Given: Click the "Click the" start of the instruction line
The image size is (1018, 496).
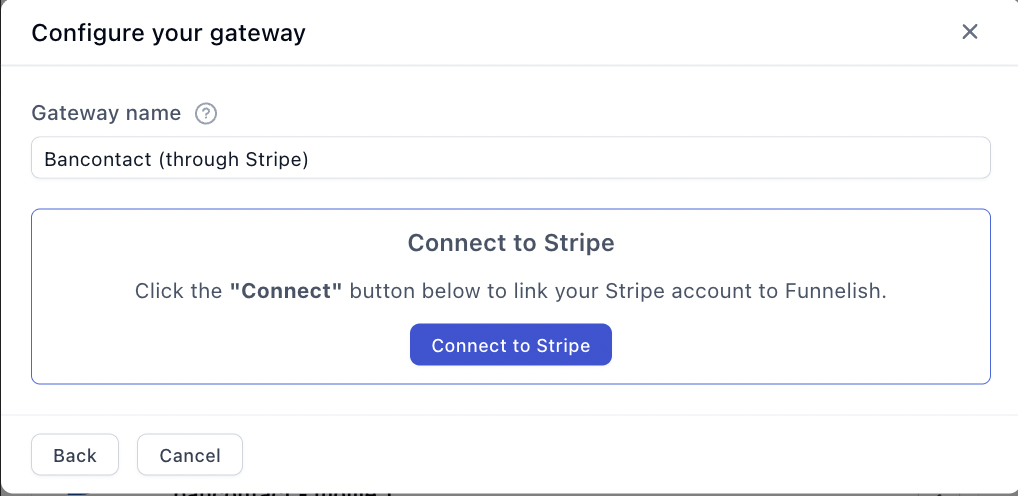Looking at the screenshot, I should pyautogui.click(x=178, y=292).
